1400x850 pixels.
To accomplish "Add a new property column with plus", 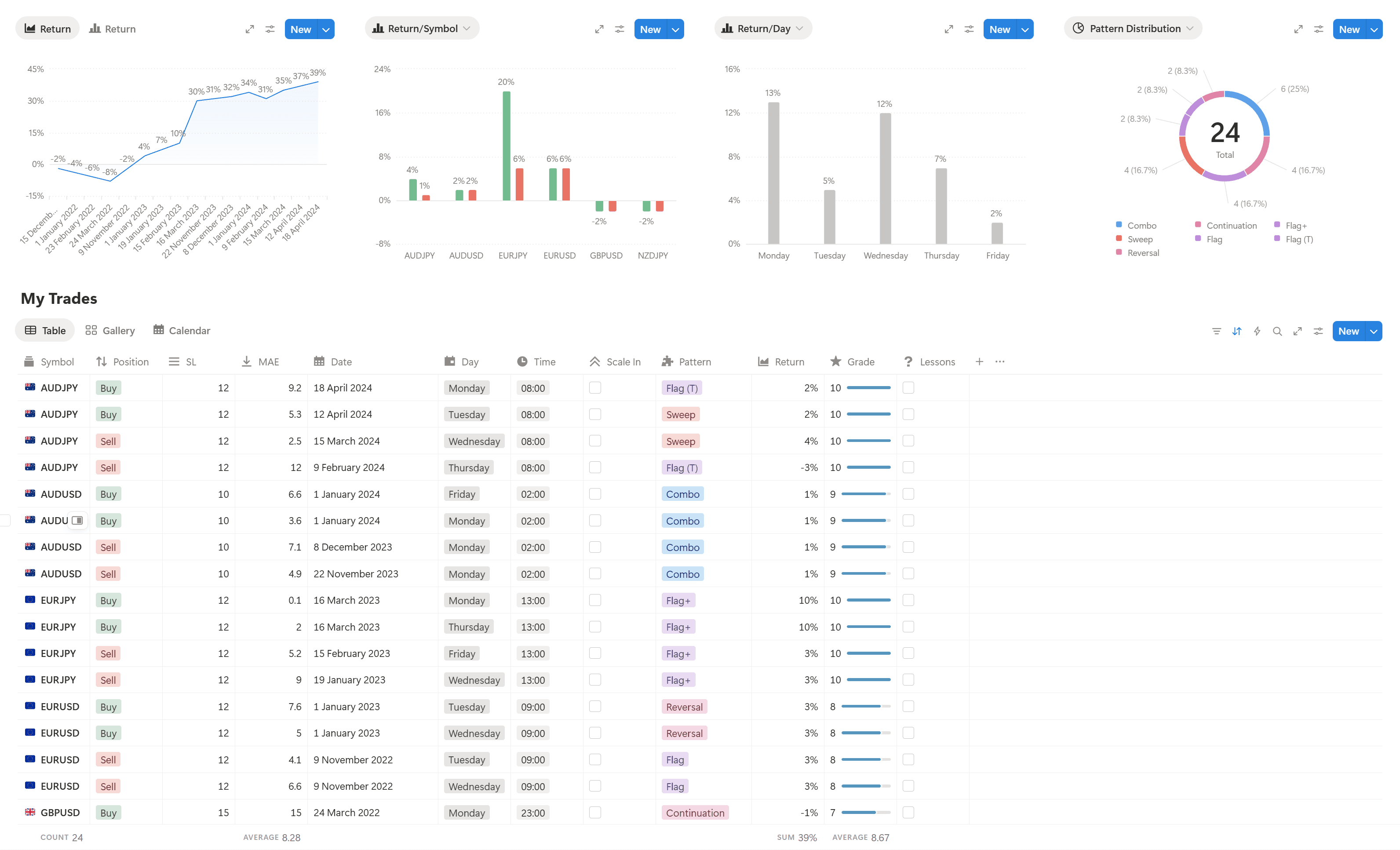I will point(979,362).
